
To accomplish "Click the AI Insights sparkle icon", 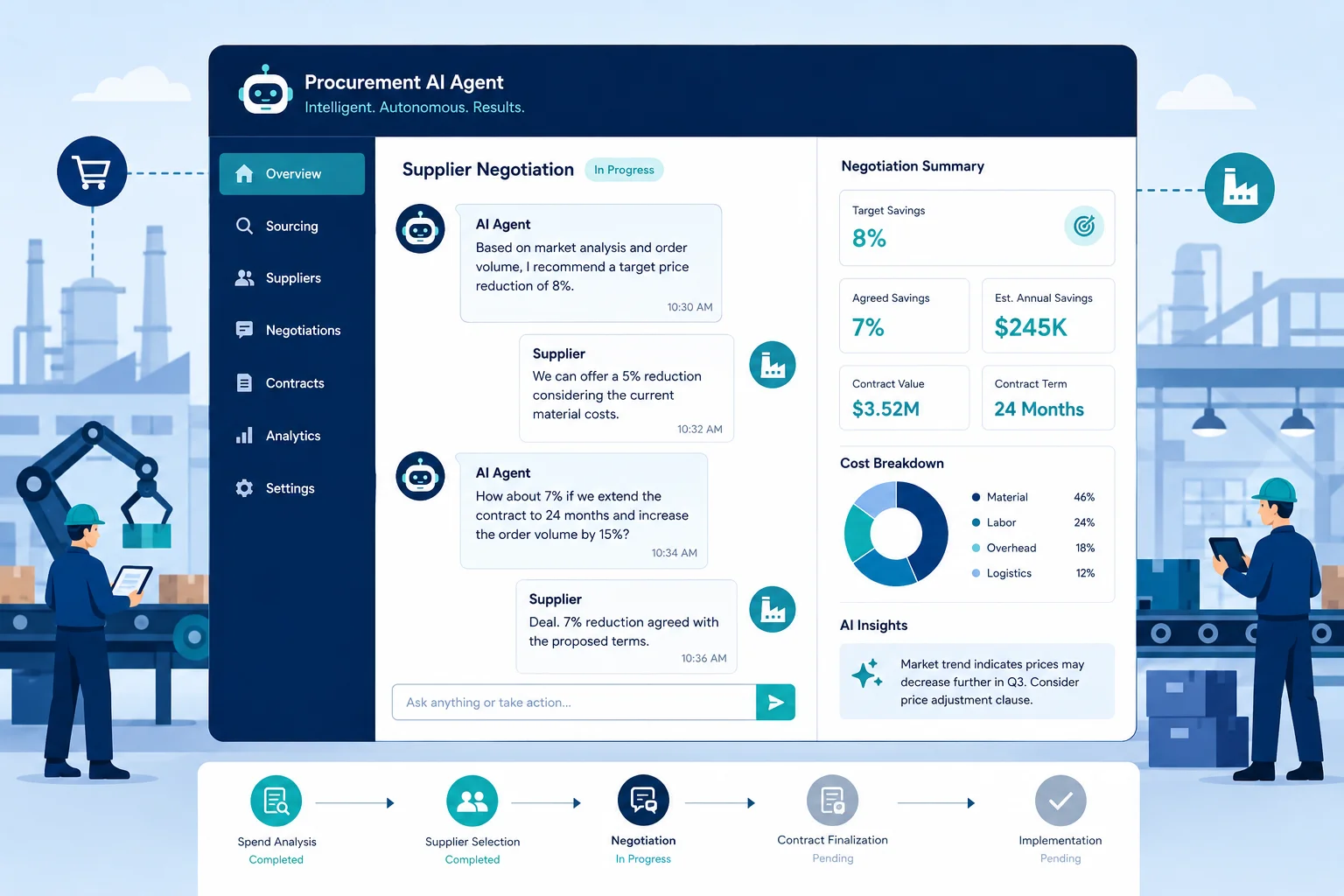I will [866, 673].
